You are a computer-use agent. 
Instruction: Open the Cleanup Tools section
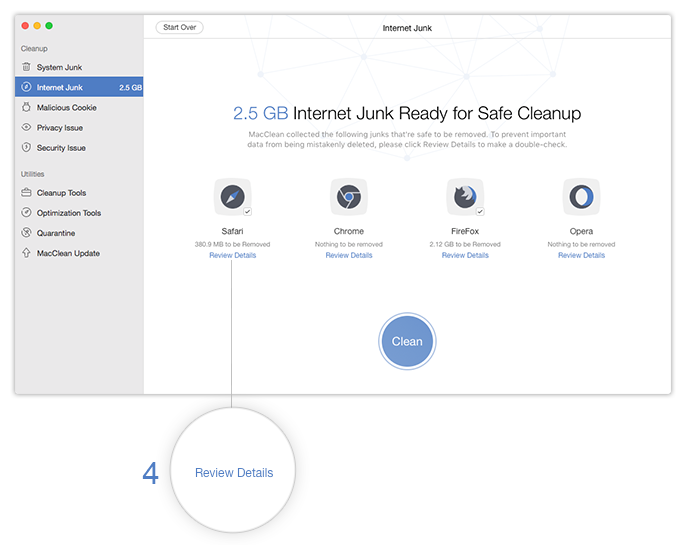pyautogui.click(x=61, y=193)
